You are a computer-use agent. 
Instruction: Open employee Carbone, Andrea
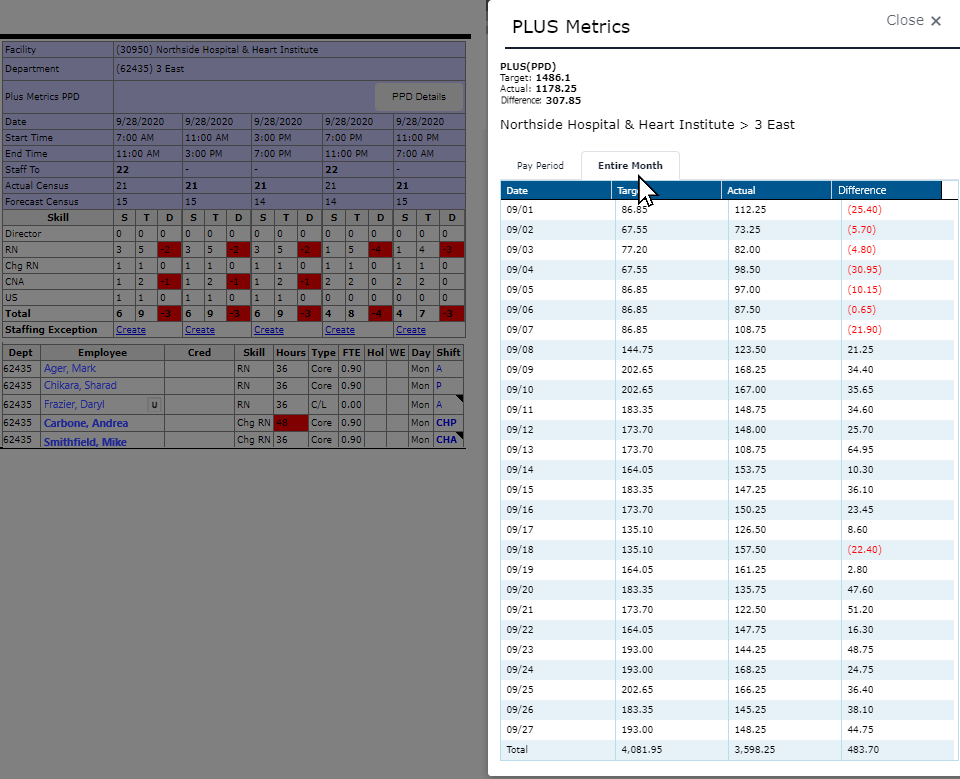click(85, 423)
